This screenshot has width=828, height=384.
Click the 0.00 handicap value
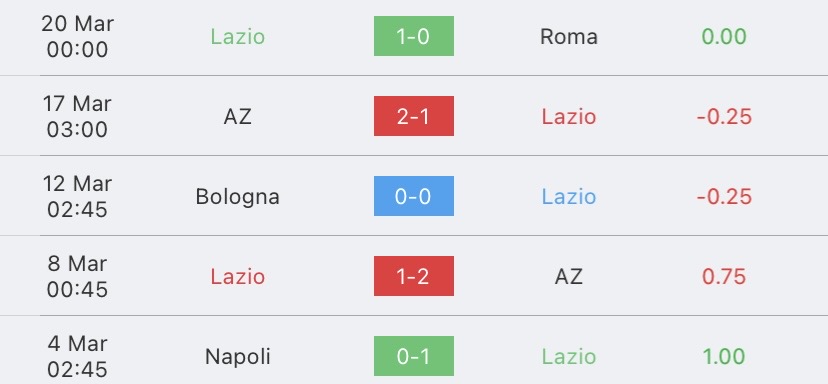(724, 36)
